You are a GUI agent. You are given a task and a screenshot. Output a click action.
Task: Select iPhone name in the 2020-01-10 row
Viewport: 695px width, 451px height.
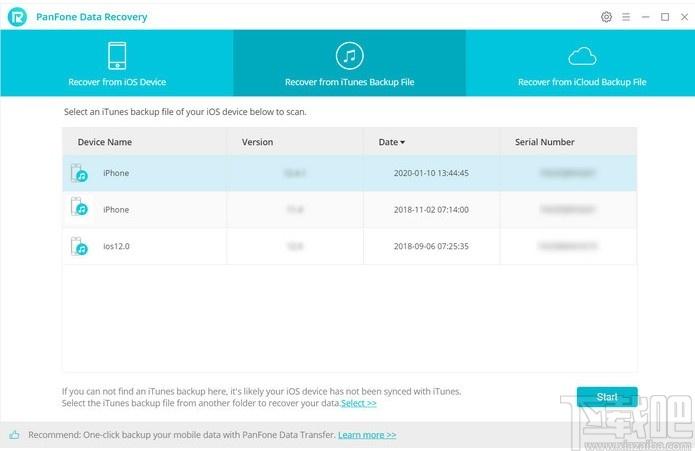click(x=116, y=173)
